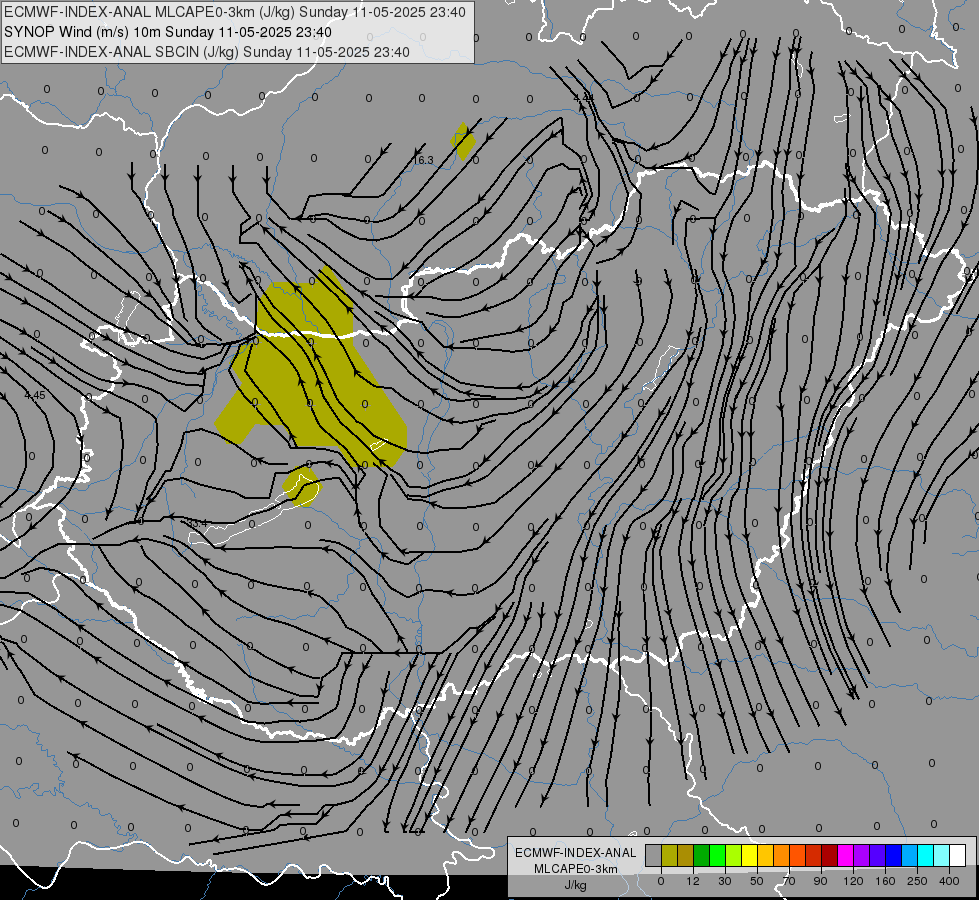Pick the dark red legend swatch after 90
This screenshot has height=900, width=979.
pos(830,855)
